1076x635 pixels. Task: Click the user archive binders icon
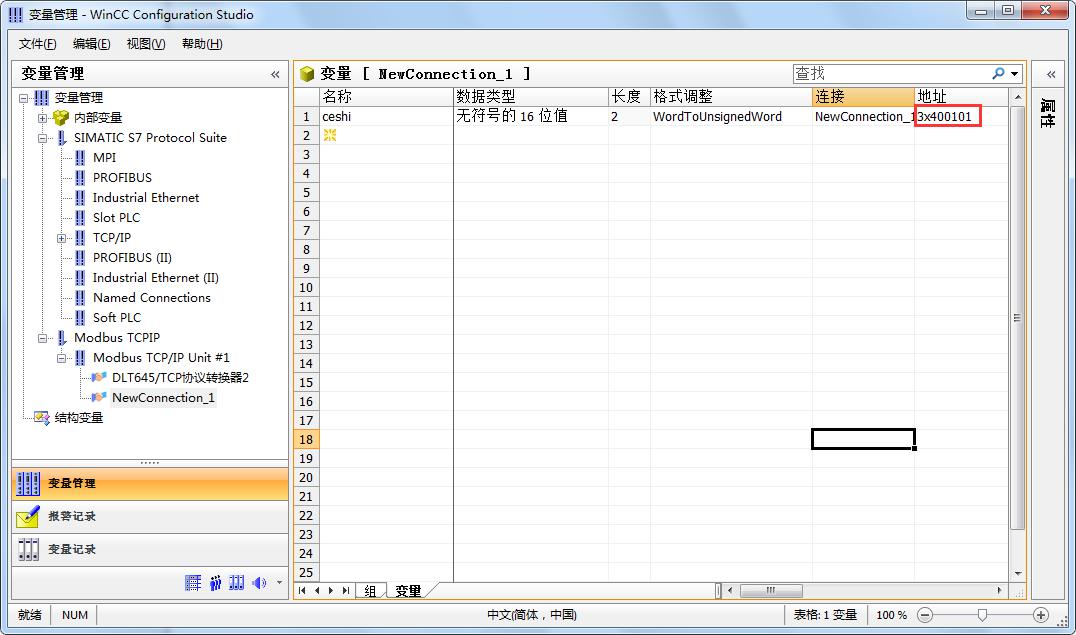(x=237, y=583)
